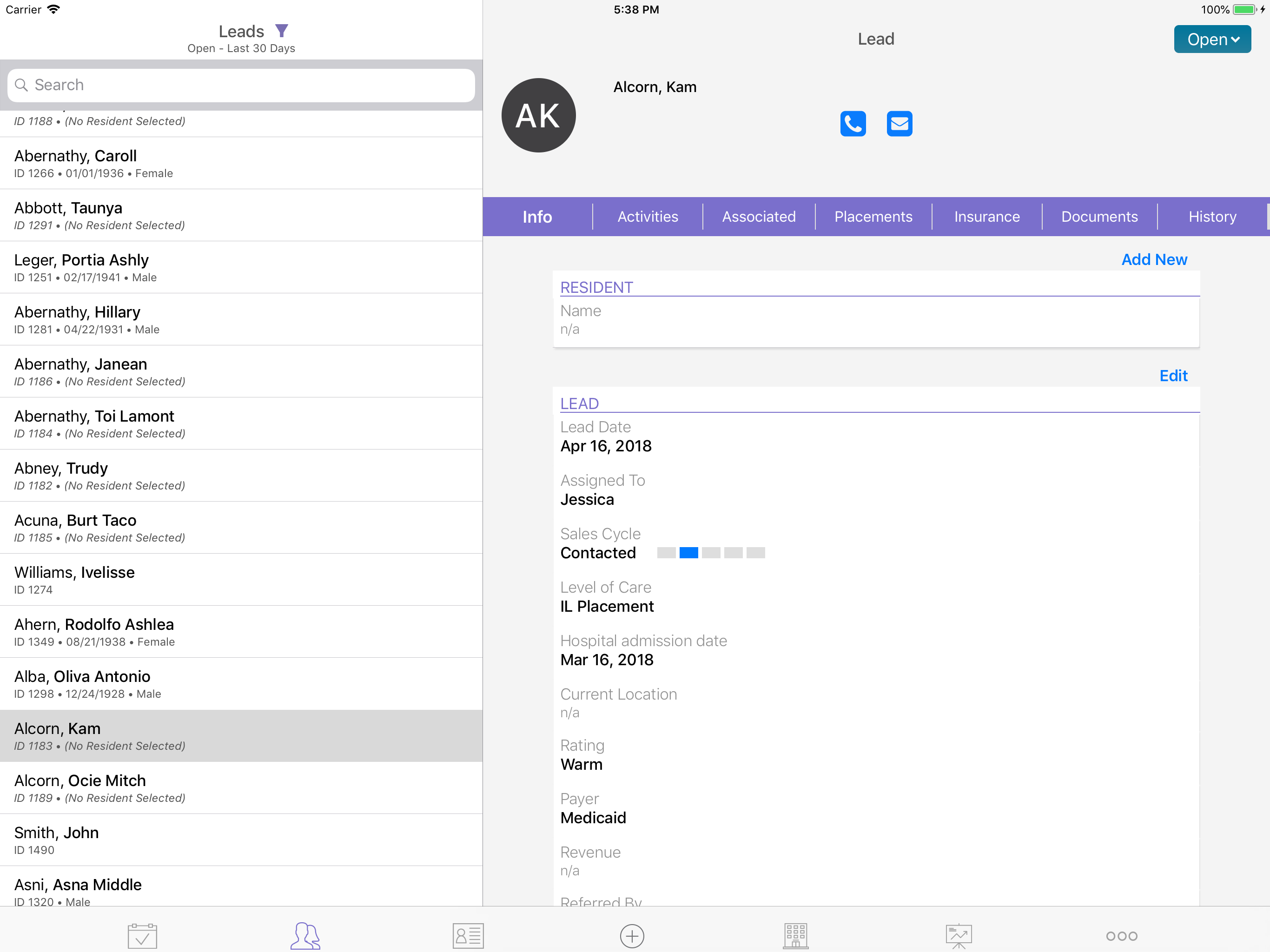Open the filter icon beside Leads title
The image size is (1270, 952).
click(282, 31)
